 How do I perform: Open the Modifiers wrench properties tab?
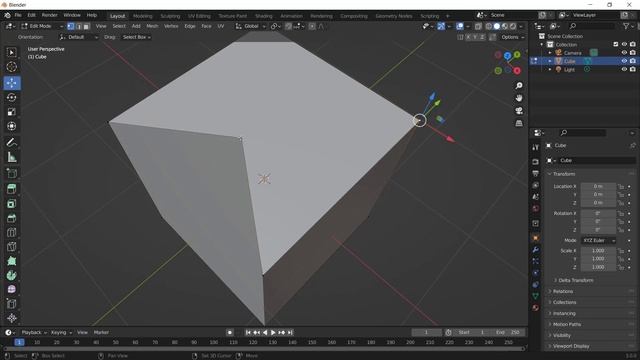pos(536,250)
